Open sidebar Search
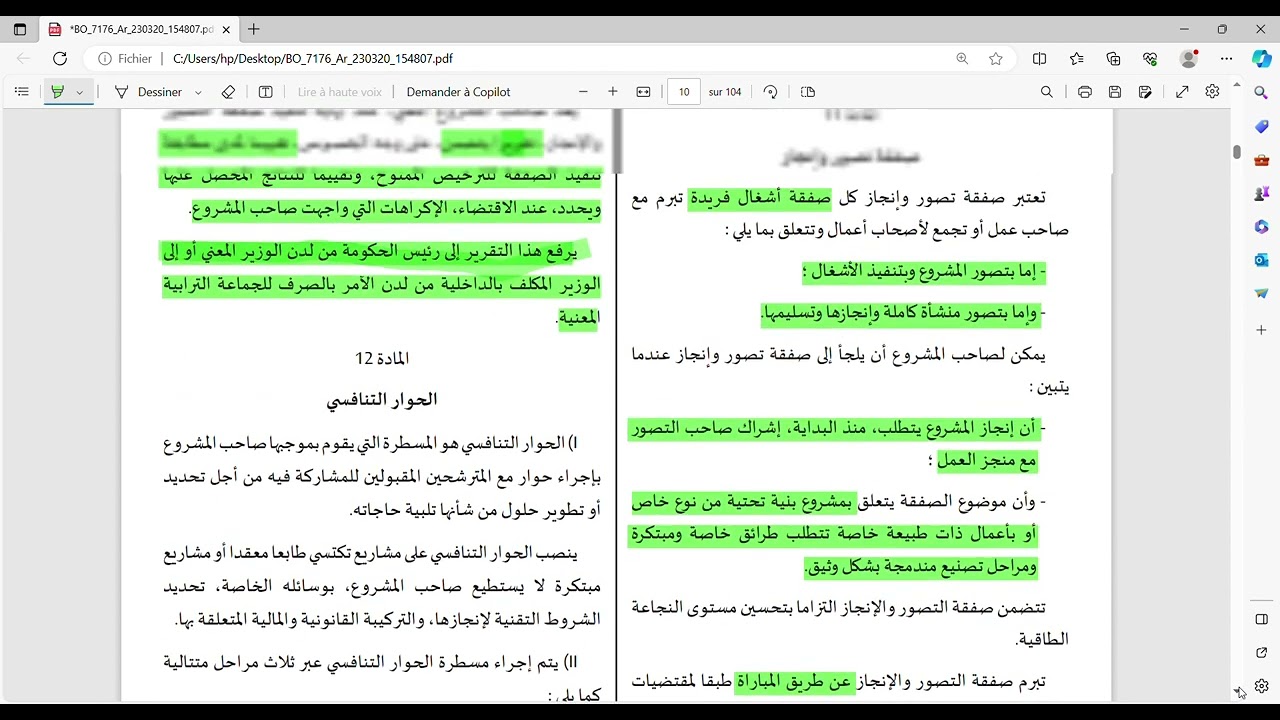The width and height of the screenshot is (1280, 720). coord(1262,92)
